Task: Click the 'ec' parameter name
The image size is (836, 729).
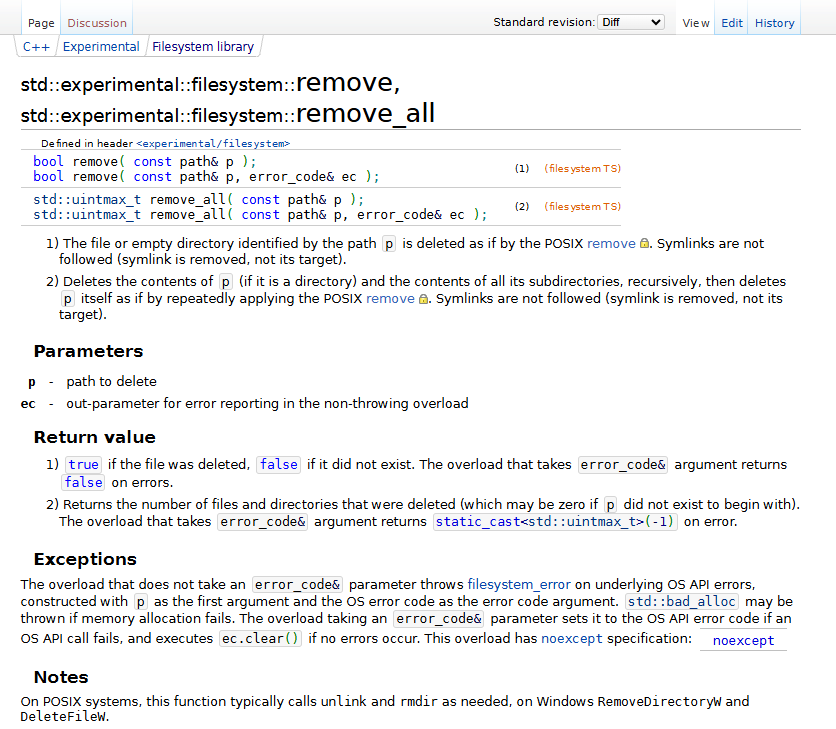Action: [x=28, y=404]
